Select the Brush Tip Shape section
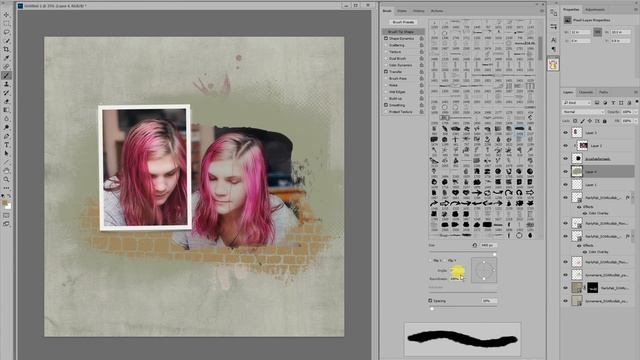 coord(403,31)
